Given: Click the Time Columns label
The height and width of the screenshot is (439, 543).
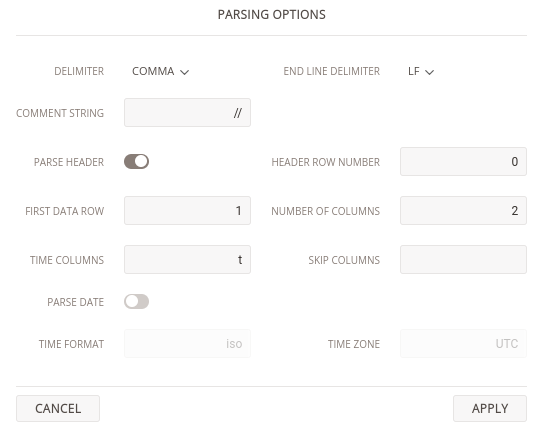Looking at the screenshot, I should pyautogui.click(x=67, y=260).
